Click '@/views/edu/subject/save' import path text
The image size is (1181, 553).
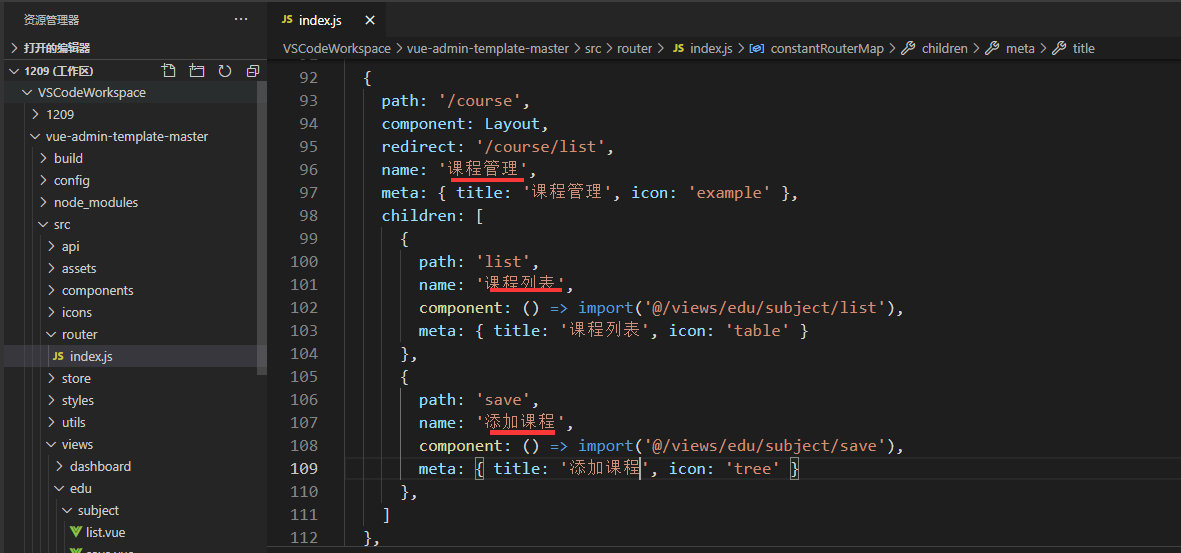(x=766, y=445)
